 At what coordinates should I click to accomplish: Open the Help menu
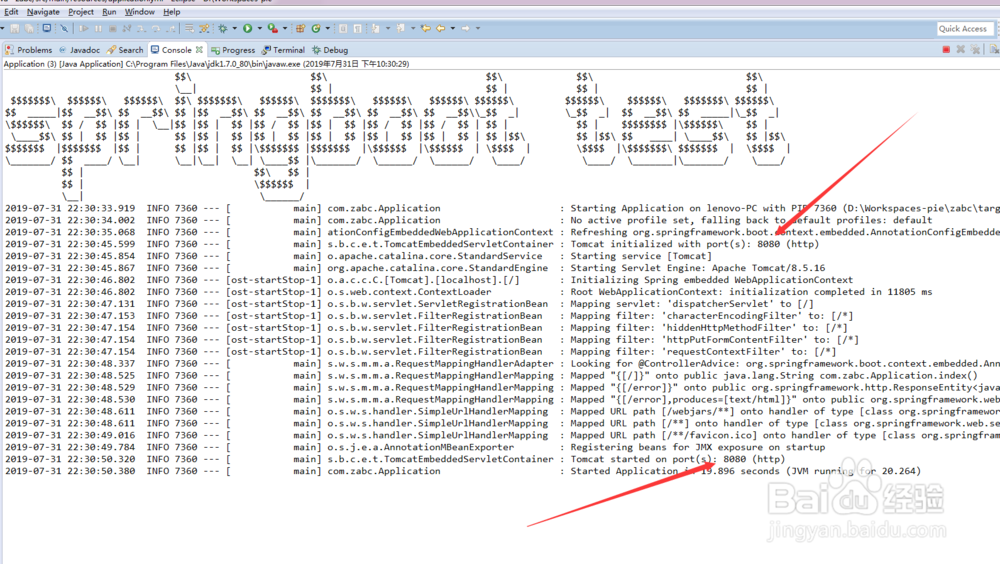point(172,11)
